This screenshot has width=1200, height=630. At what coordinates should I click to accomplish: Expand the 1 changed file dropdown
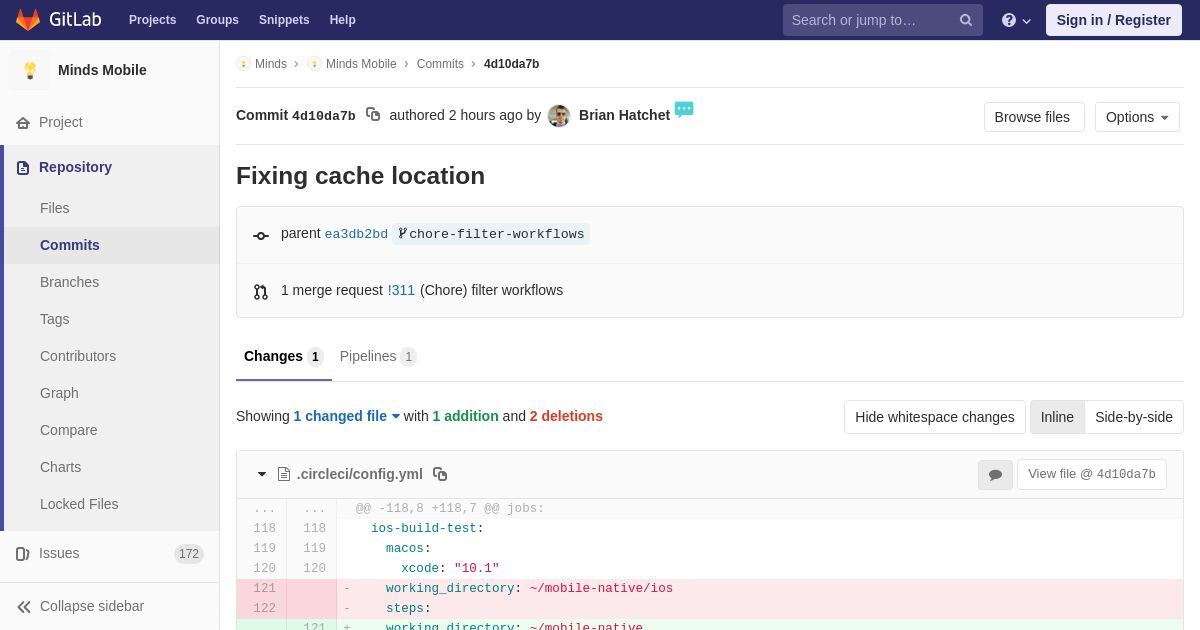click(x=346, y=416)
